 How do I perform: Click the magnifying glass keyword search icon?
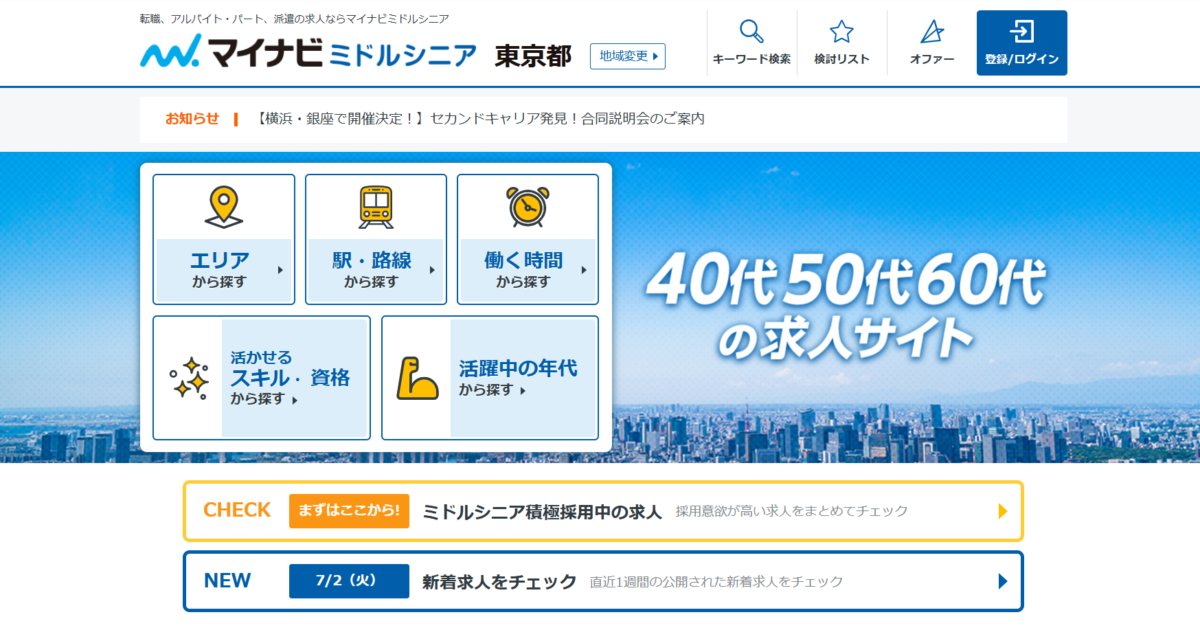[x=751, y=32]
